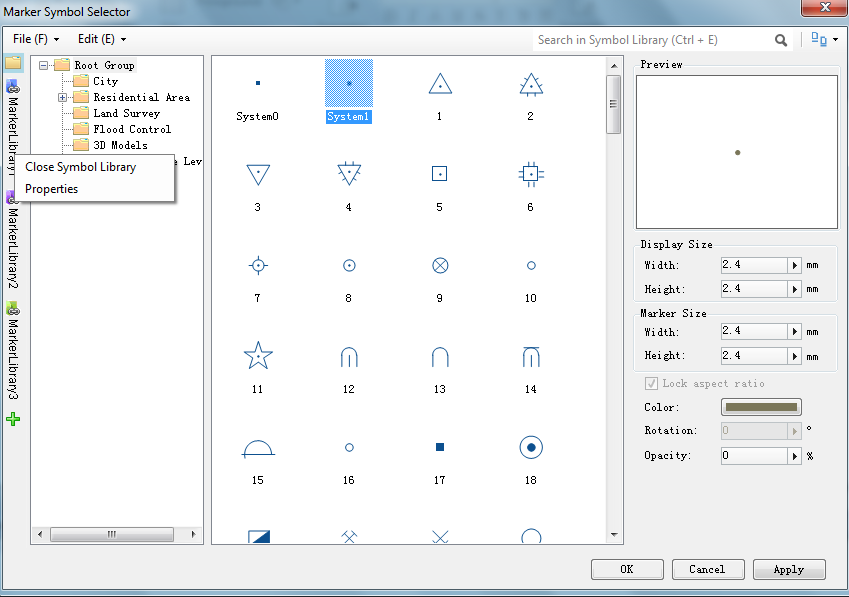Expand the Residential Area folder
The image size is (849, 597).
(63, 97)
